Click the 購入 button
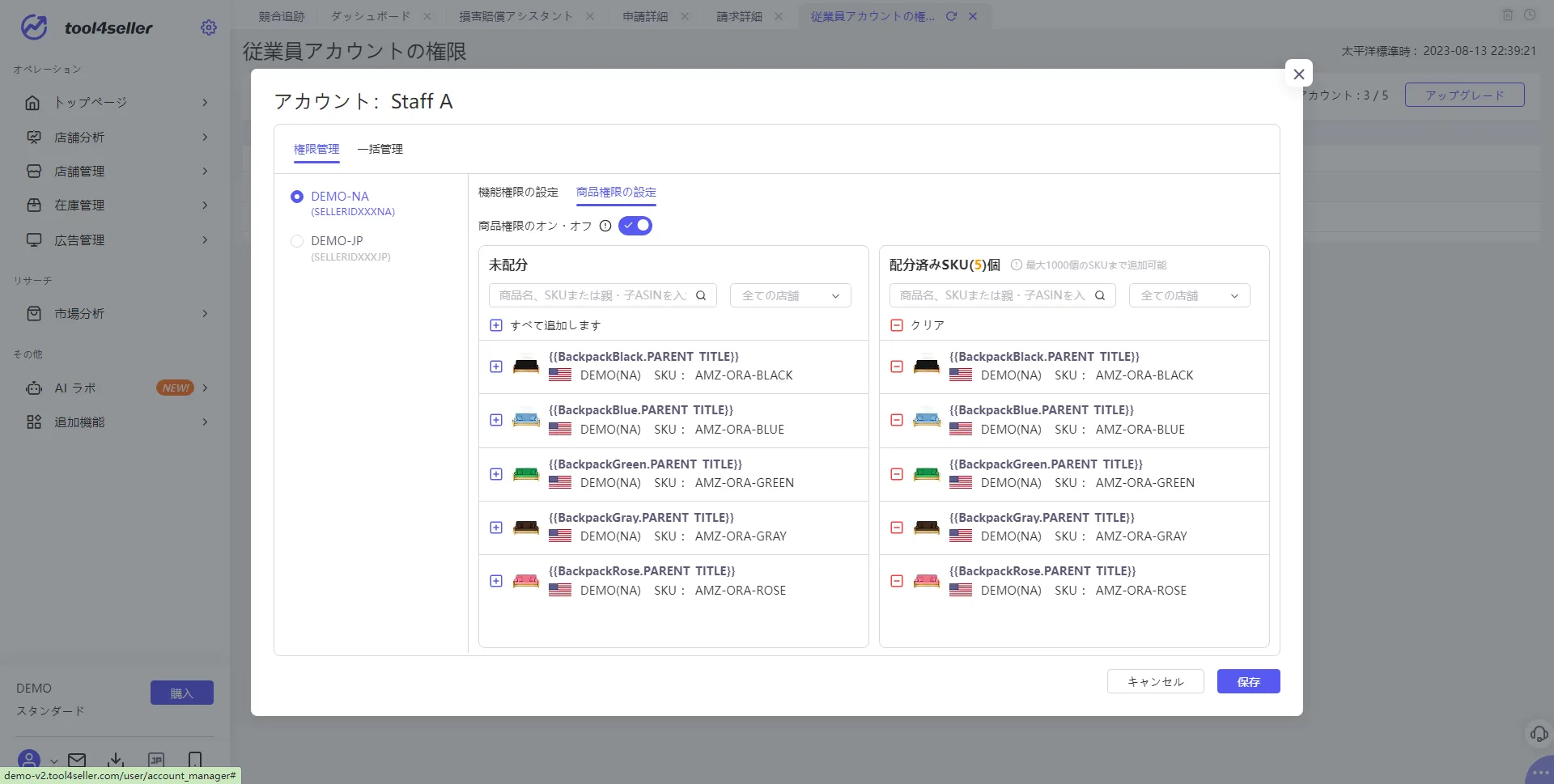The width and height of the screenshot is (1554, 784). point(182,693)
